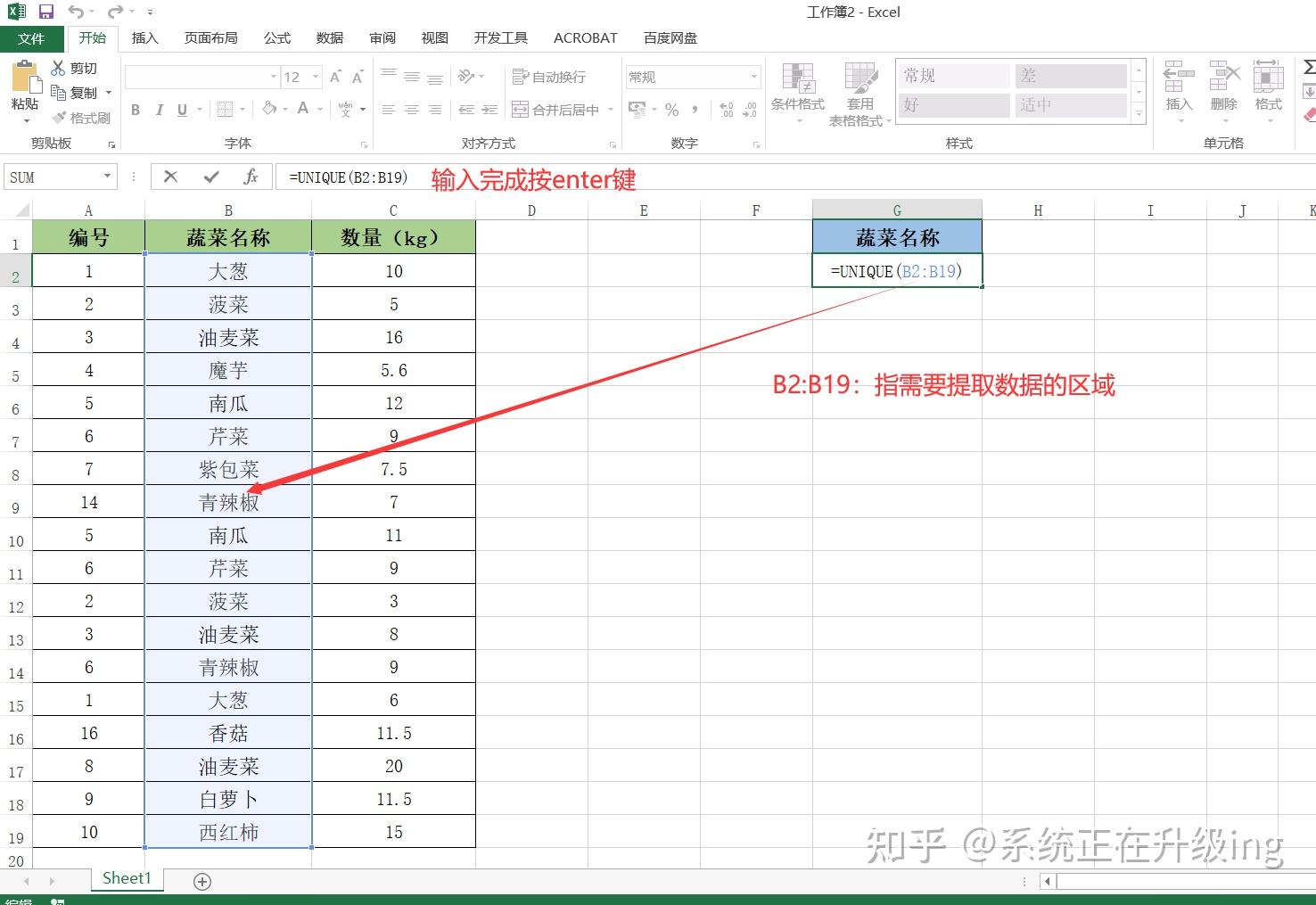Switch to the 页面布局 tab
Viewport: 1316px width, 905px height.
click(211, 37)
